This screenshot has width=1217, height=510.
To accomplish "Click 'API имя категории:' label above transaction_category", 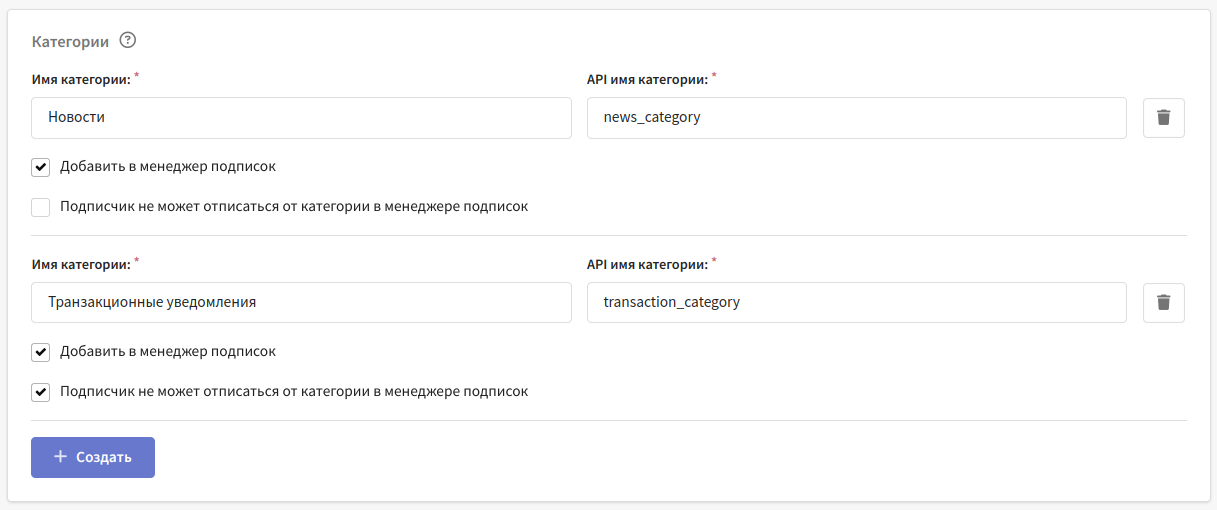I will 646,264.
